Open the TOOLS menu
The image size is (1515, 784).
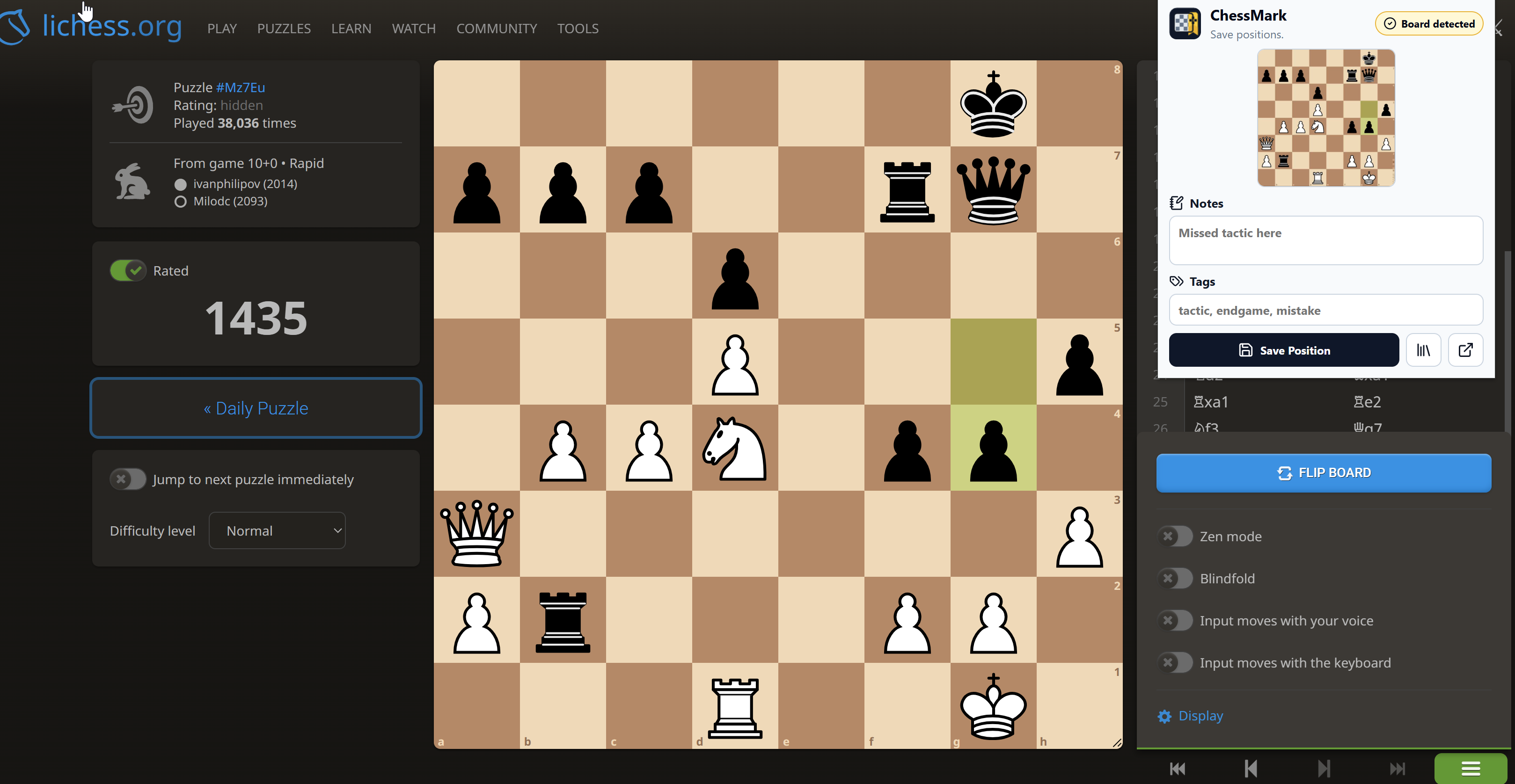(x=578, y=28)
